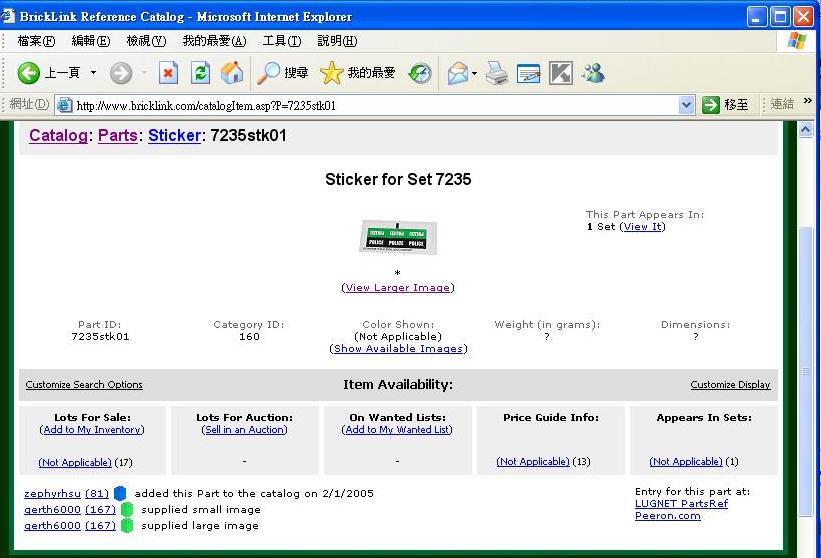This screenshot has width=821, height=558.
Task: Click the K toolbar icon
Action: tap(561, 73)
